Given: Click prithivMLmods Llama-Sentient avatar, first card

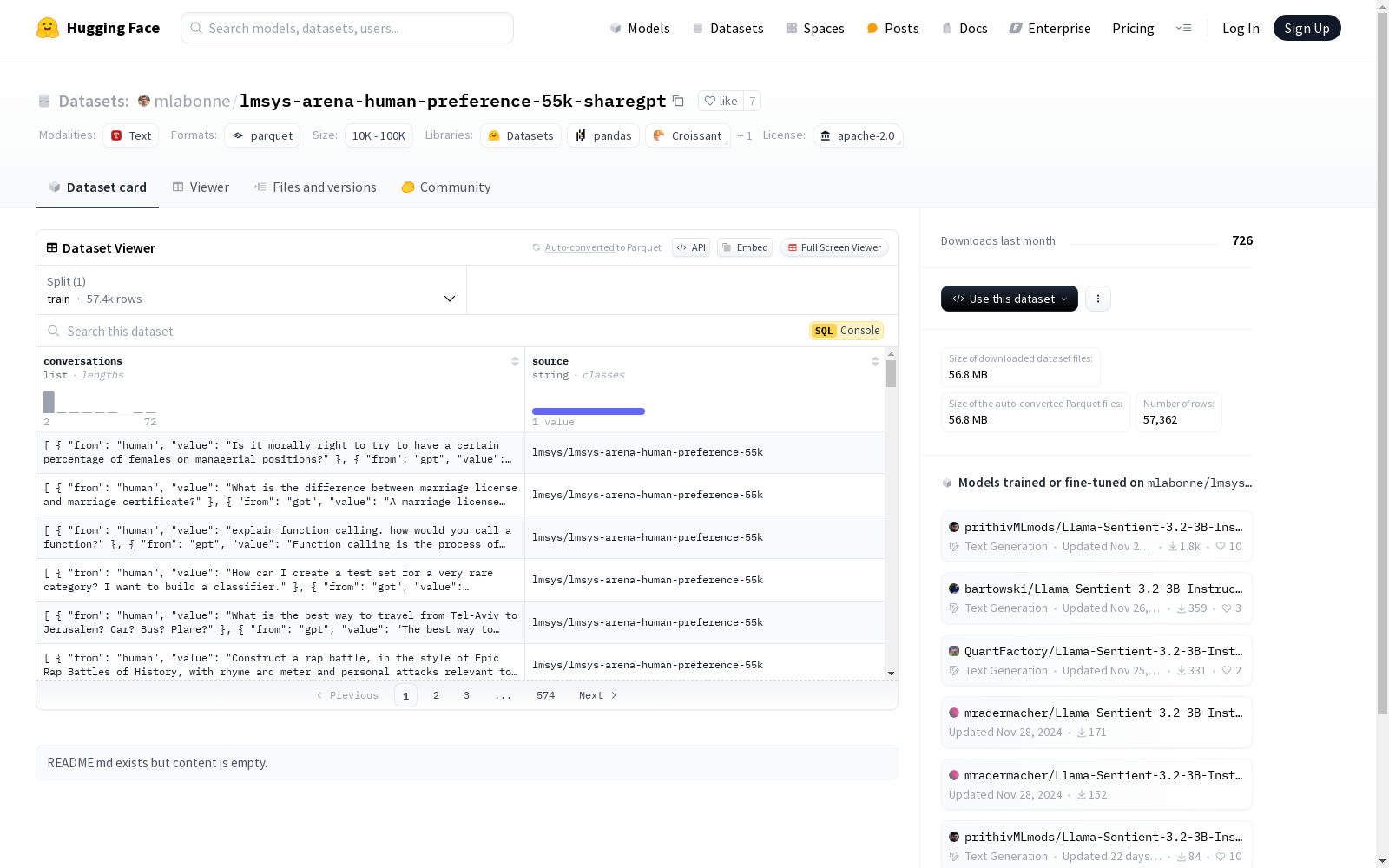Looking at the screenshot, I should (954, 527).
